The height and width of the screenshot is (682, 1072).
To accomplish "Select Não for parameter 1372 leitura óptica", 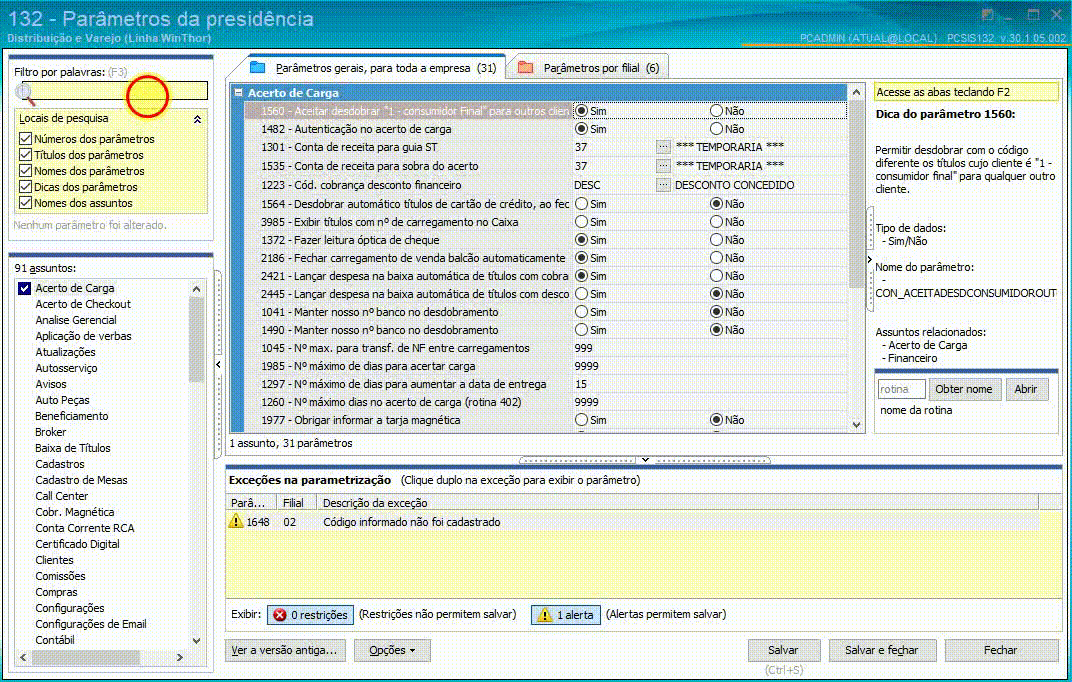I will (x=716, y=240).
